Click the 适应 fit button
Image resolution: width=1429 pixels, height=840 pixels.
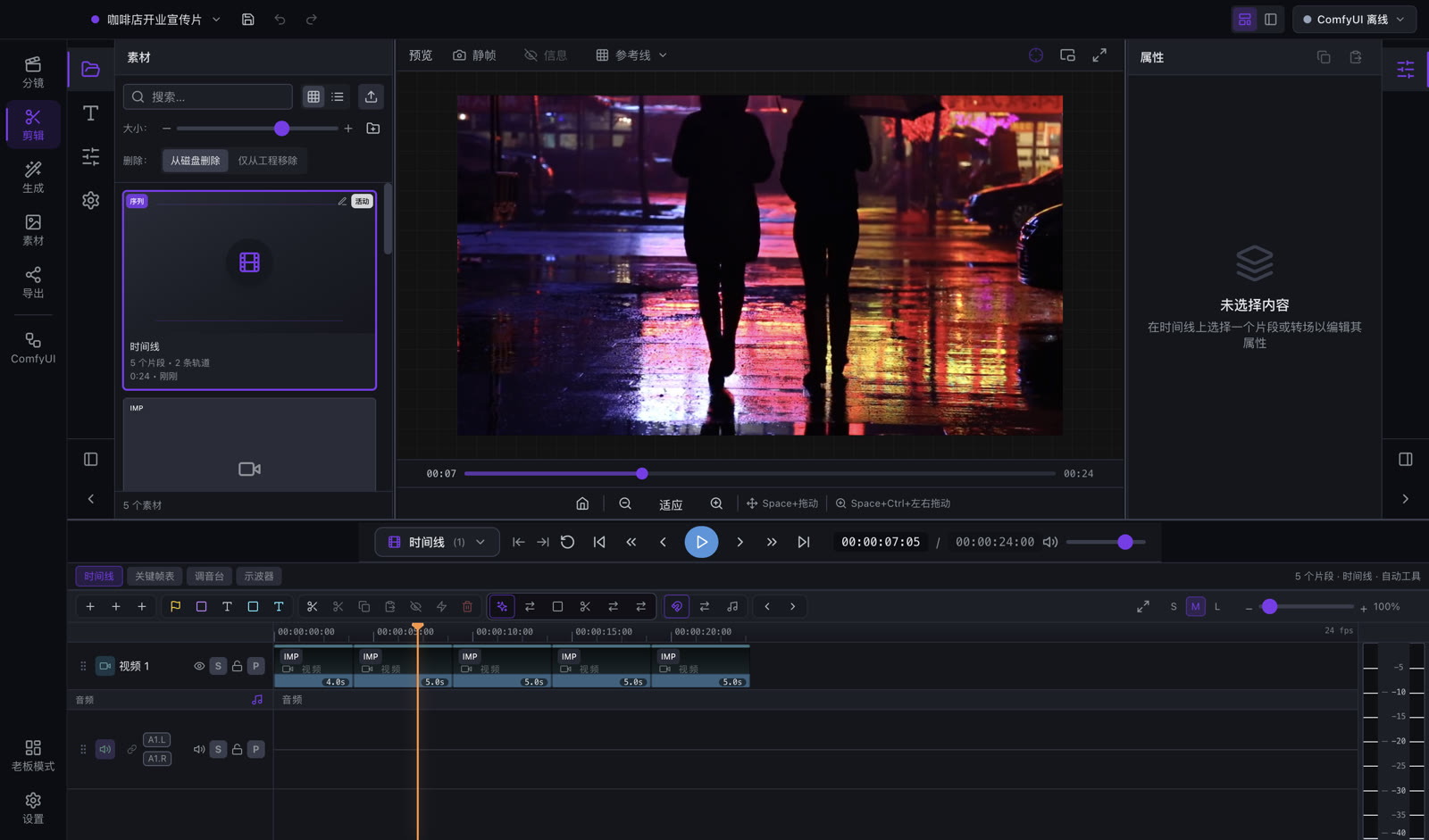coord(671,504)
